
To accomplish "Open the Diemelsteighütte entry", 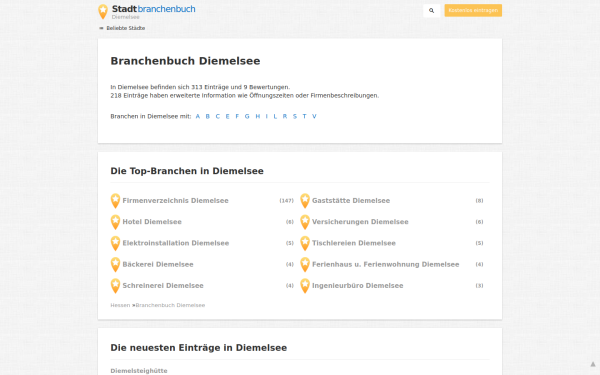I will [x=139, y=370].
